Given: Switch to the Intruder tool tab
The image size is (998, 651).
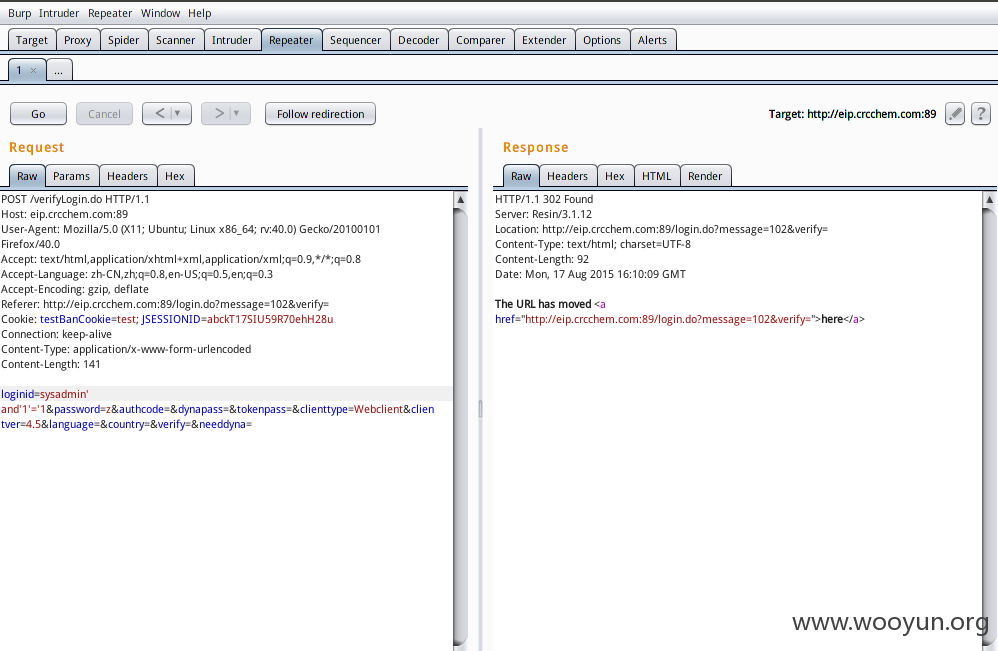Looking at the screenshot, I should (232, 40).
